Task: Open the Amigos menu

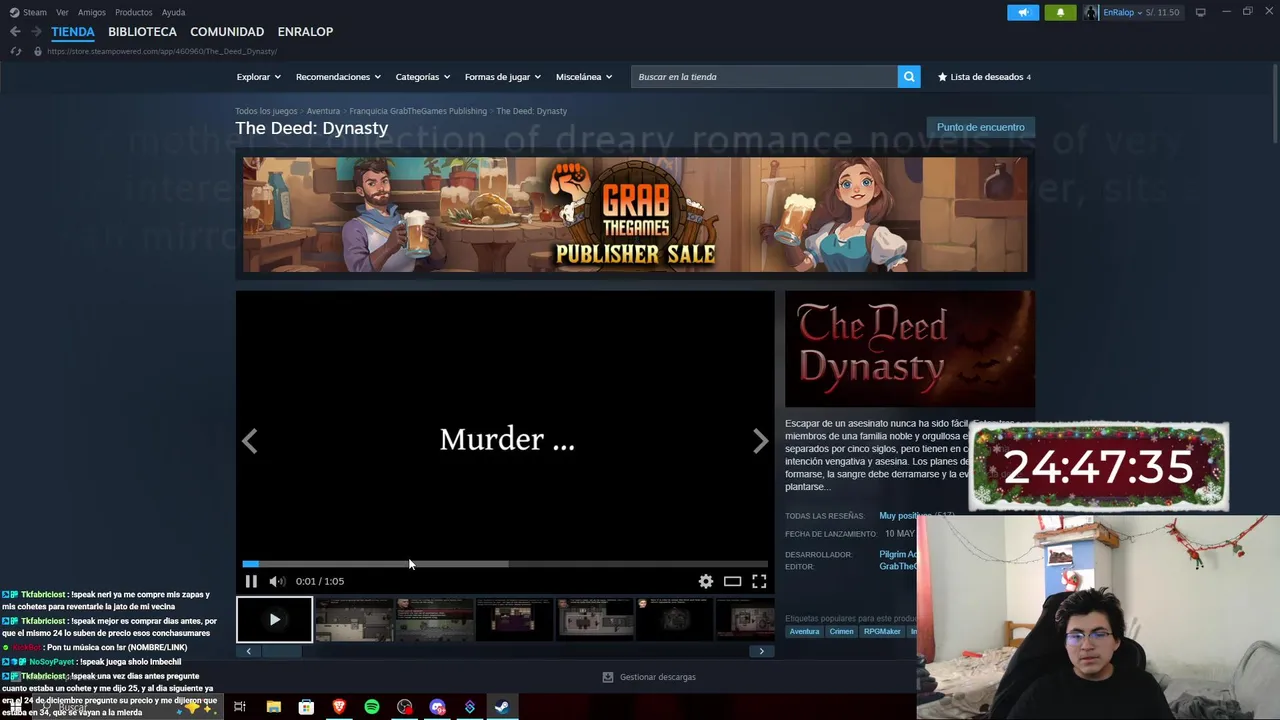Action: click(x=92, y=12)
